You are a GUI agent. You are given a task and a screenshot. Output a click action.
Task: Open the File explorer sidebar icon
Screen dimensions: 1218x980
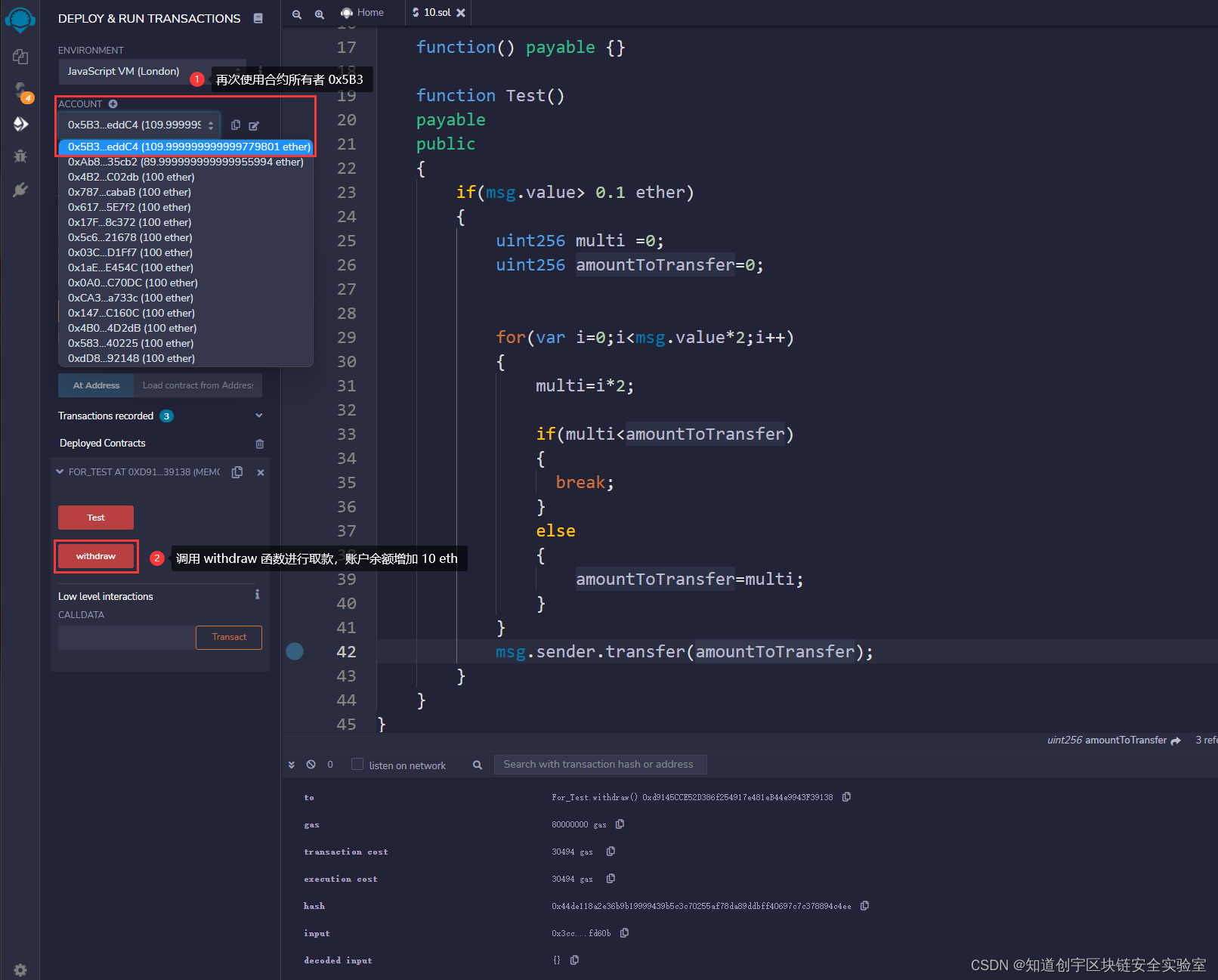point(20,57)
